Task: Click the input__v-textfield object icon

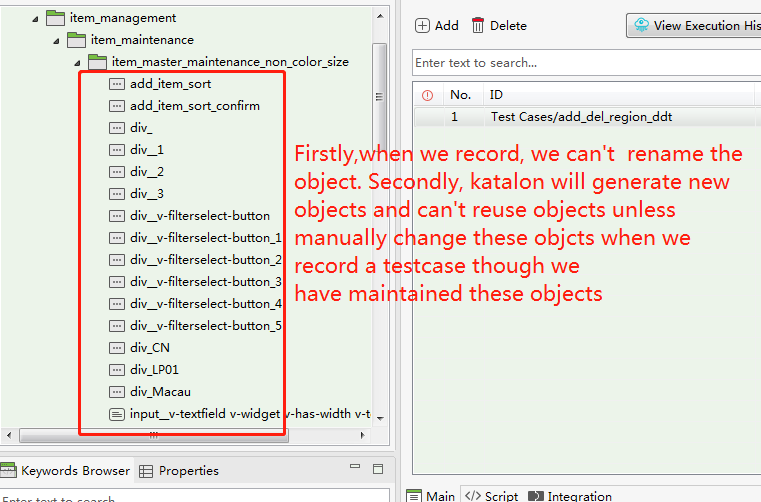Action: coord(116,414)
